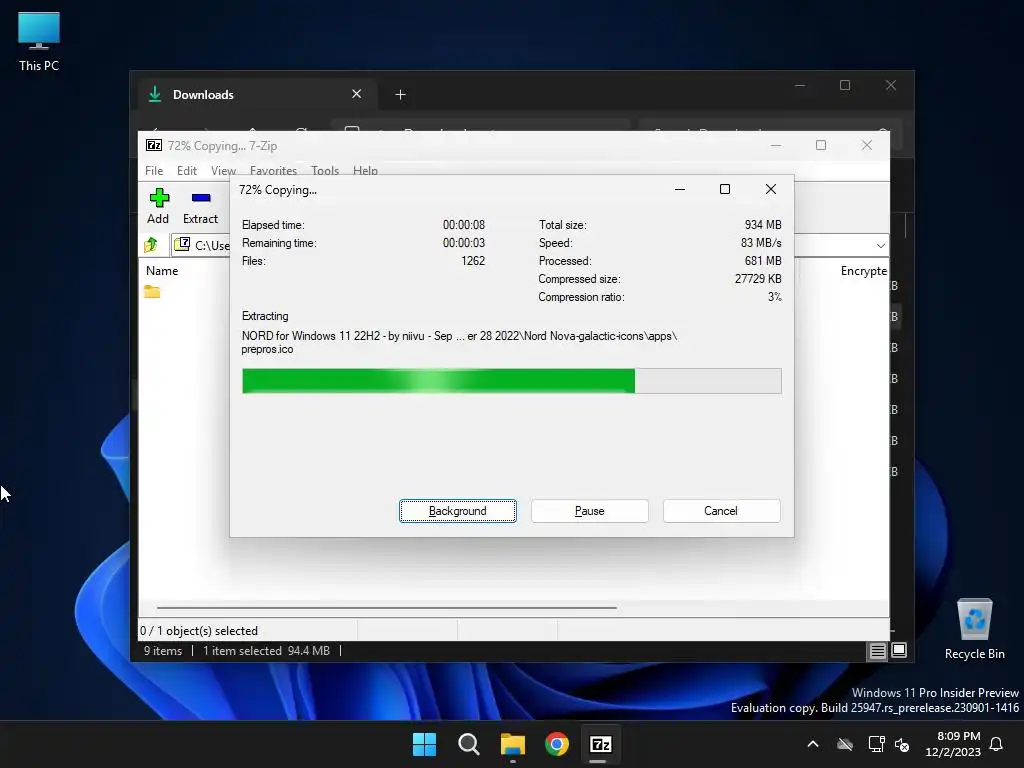Open File Explorer from the taskbar

click(513, 744)
